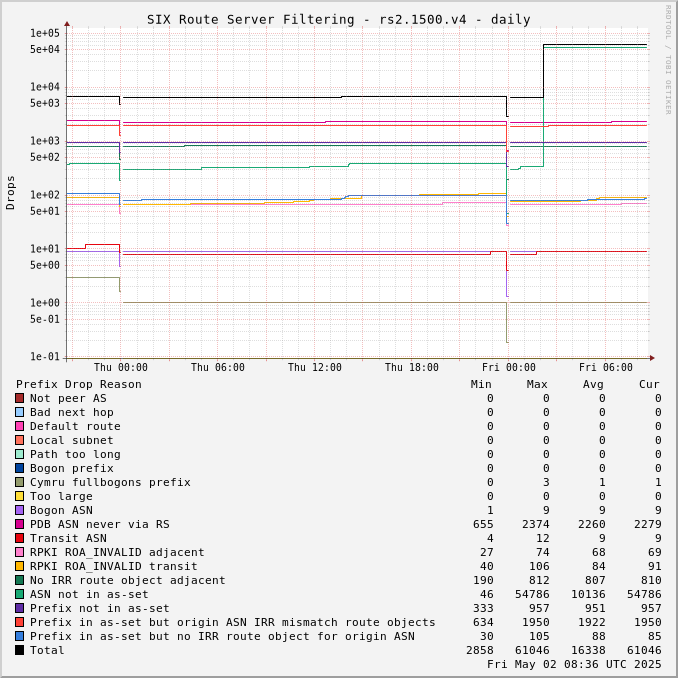Click the 5e+04 y-axis tick label
Screen dimensions: 678x678
tap(45, 49)
